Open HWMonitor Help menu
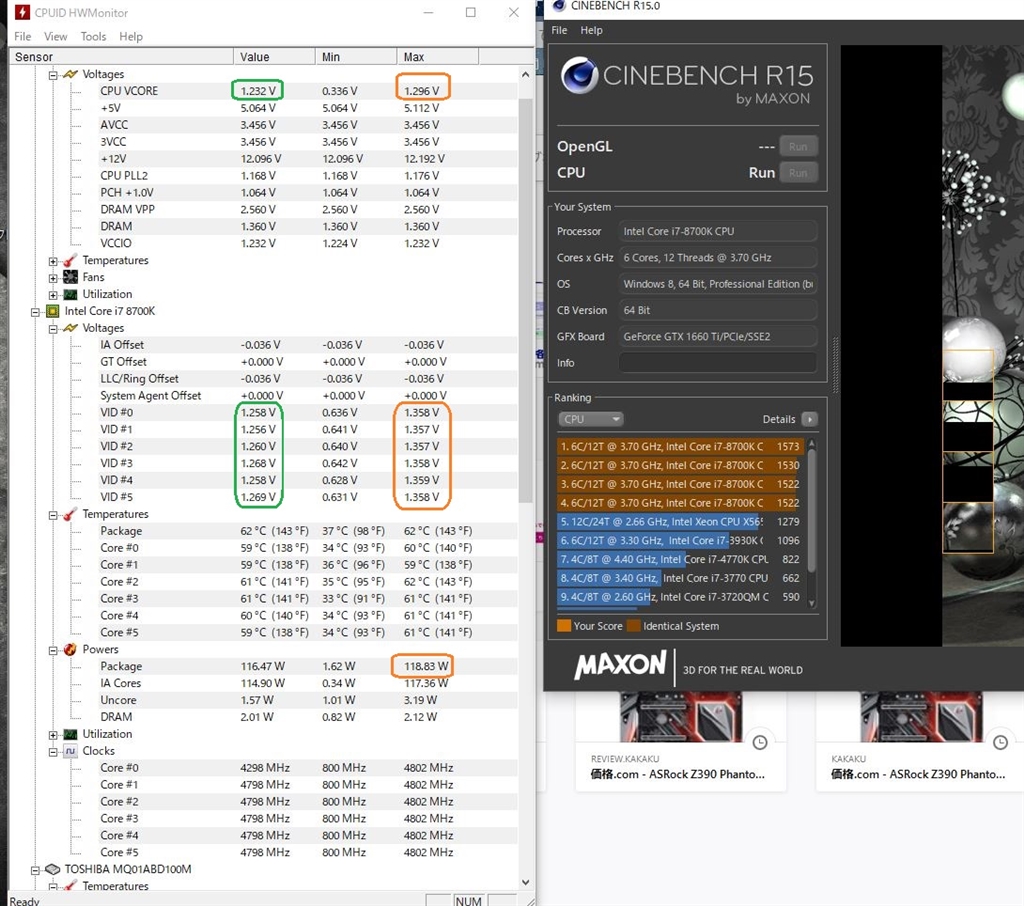 click(x=131, y=37)
